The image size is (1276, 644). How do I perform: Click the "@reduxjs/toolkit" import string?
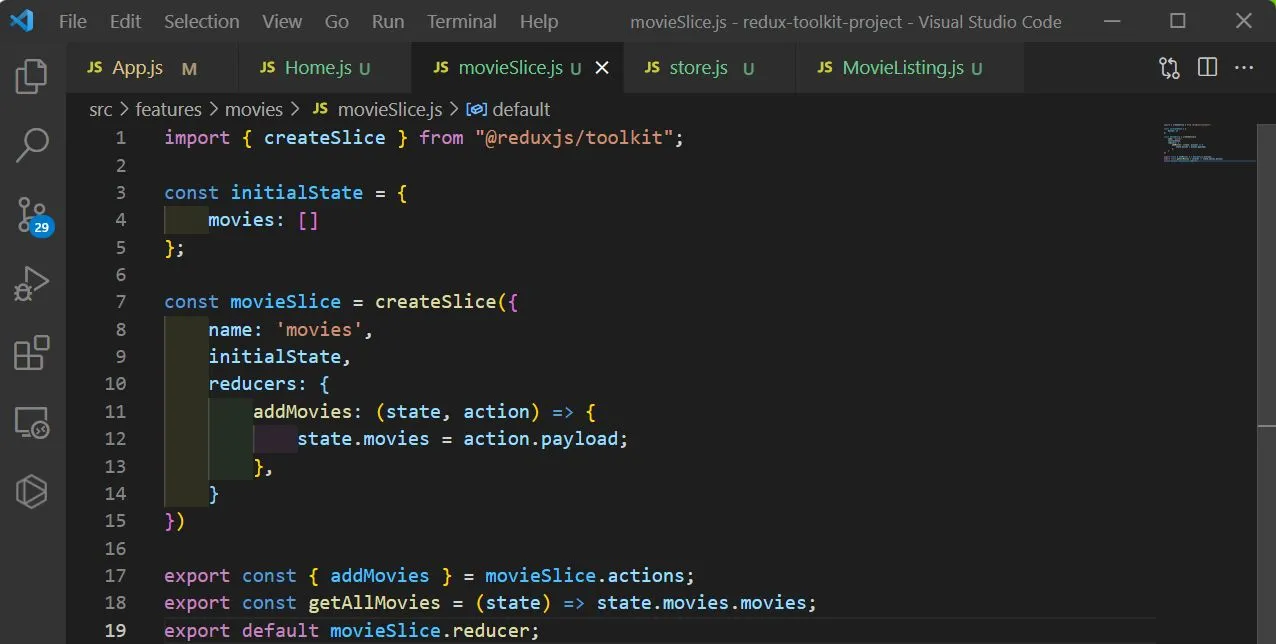tap(574, 138)
